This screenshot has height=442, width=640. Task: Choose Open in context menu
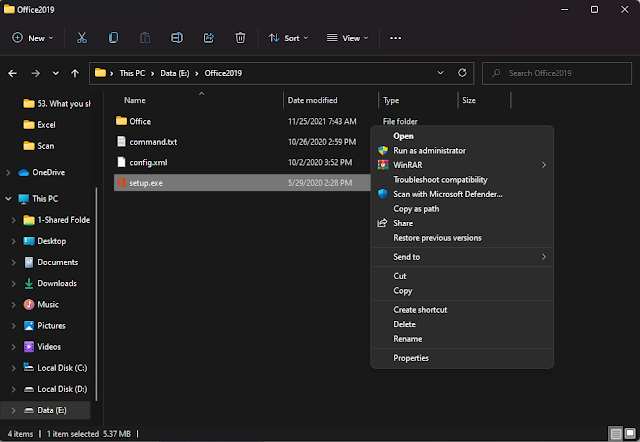tap(462, 136)
